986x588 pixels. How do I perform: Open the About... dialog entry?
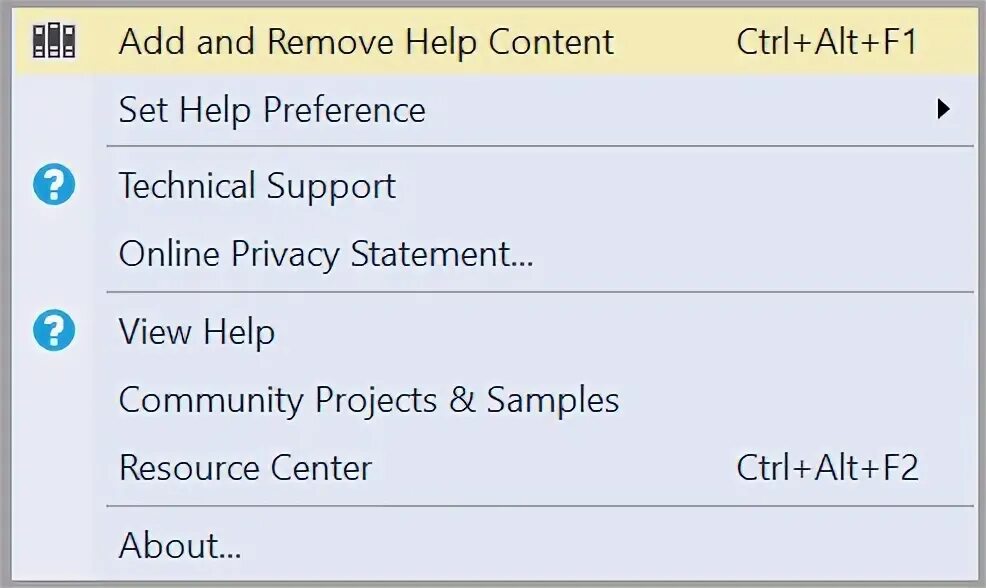coord(180,546)
